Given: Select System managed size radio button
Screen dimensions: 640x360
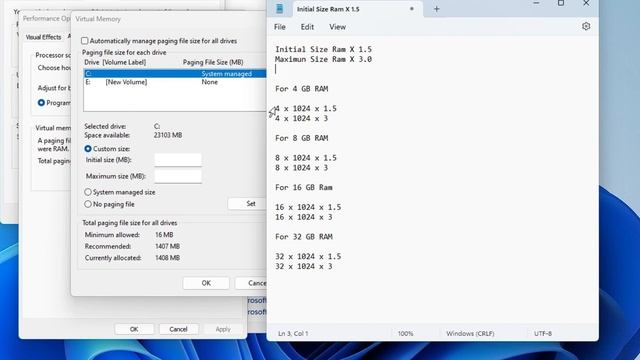Looking at the screenshot, I should (x=88, y=192).
